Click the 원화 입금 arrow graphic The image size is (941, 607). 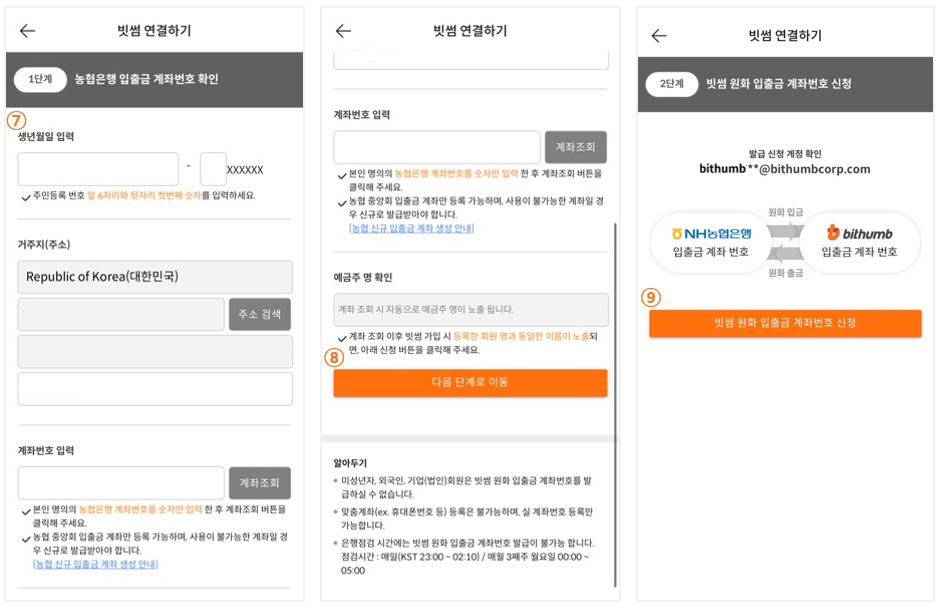pyautogui.click(x=786, y=231)
